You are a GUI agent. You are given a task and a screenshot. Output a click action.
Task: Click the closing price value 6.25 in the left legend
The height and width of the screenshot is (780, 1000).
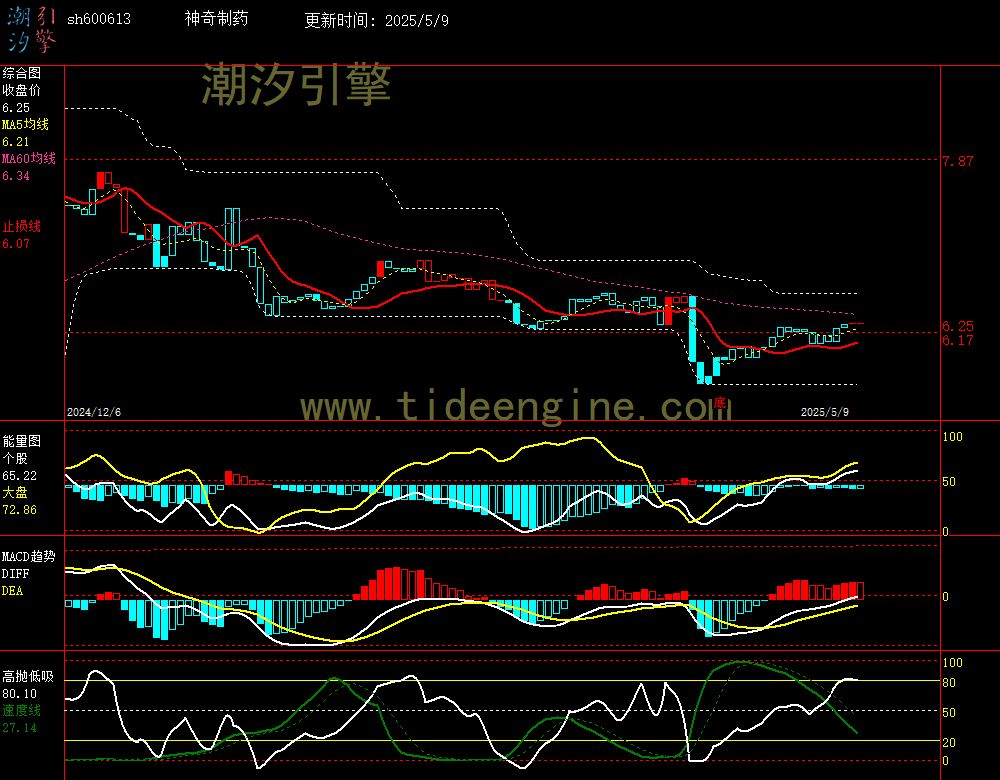point(16,108)
